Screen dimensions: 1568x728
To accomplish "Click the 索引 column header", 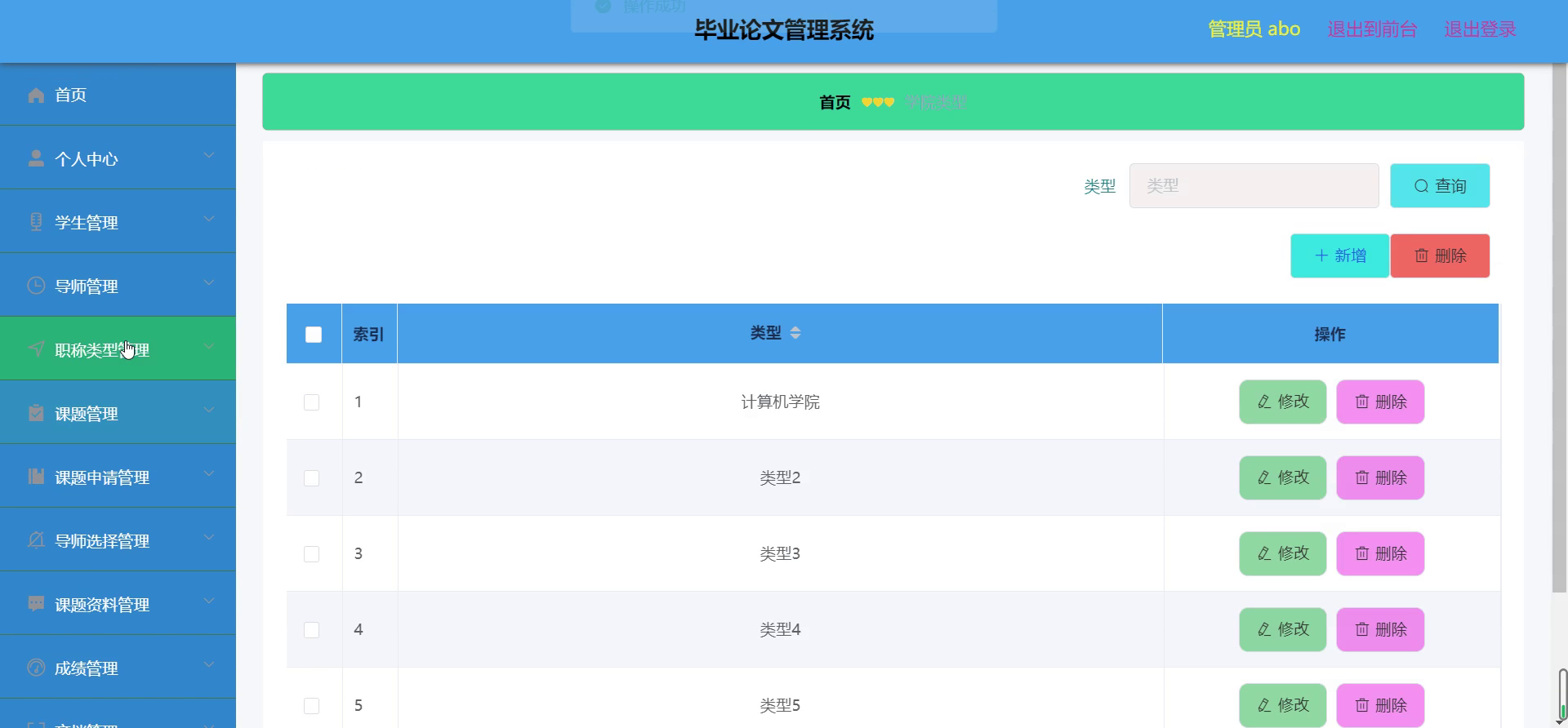I will [369, 334].
